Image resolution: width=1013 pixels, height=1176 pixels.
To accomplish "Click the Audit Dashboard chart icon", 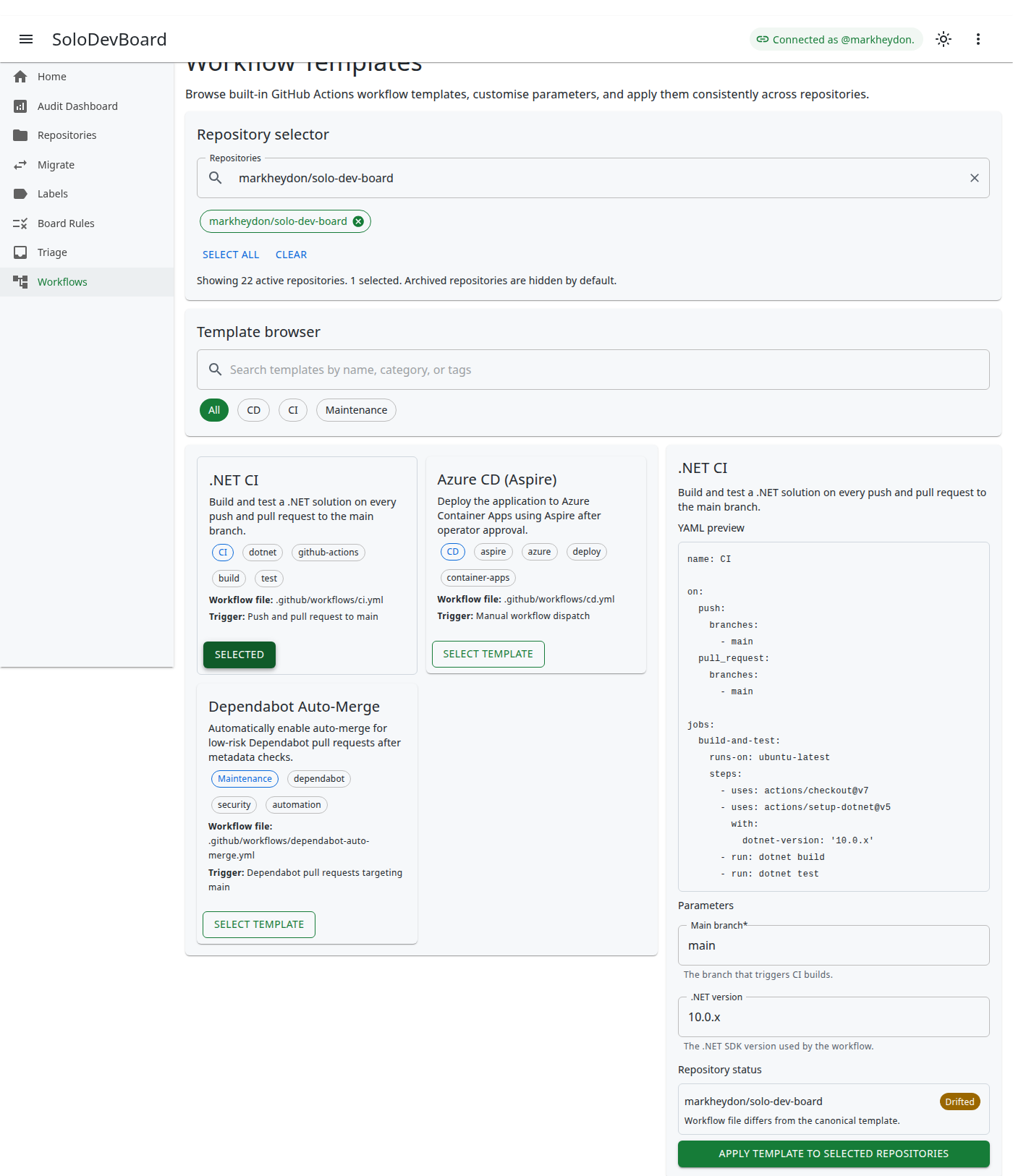I will 20,106.
